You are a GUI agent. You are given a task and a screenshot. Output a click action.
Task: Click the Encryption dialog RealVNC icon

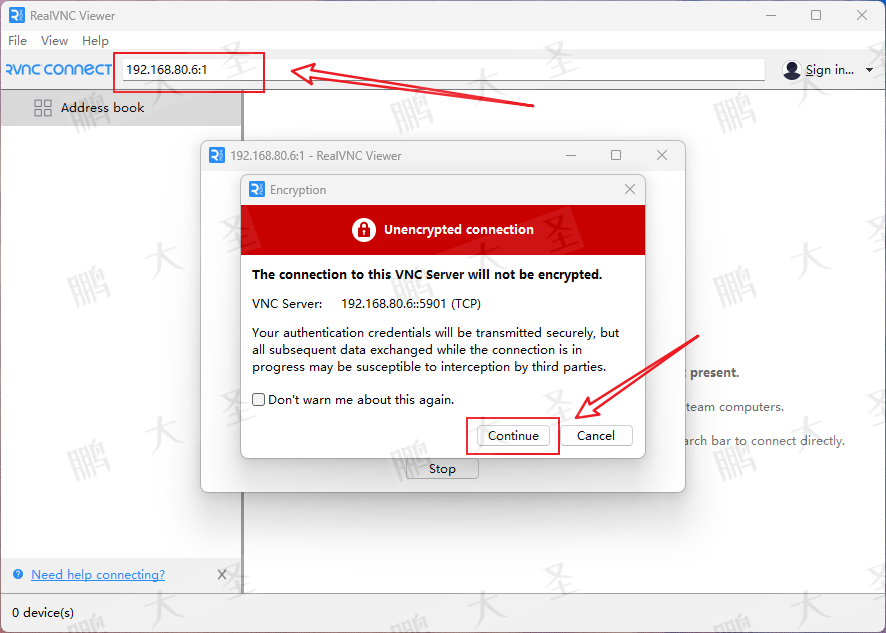tap(257, 189)
